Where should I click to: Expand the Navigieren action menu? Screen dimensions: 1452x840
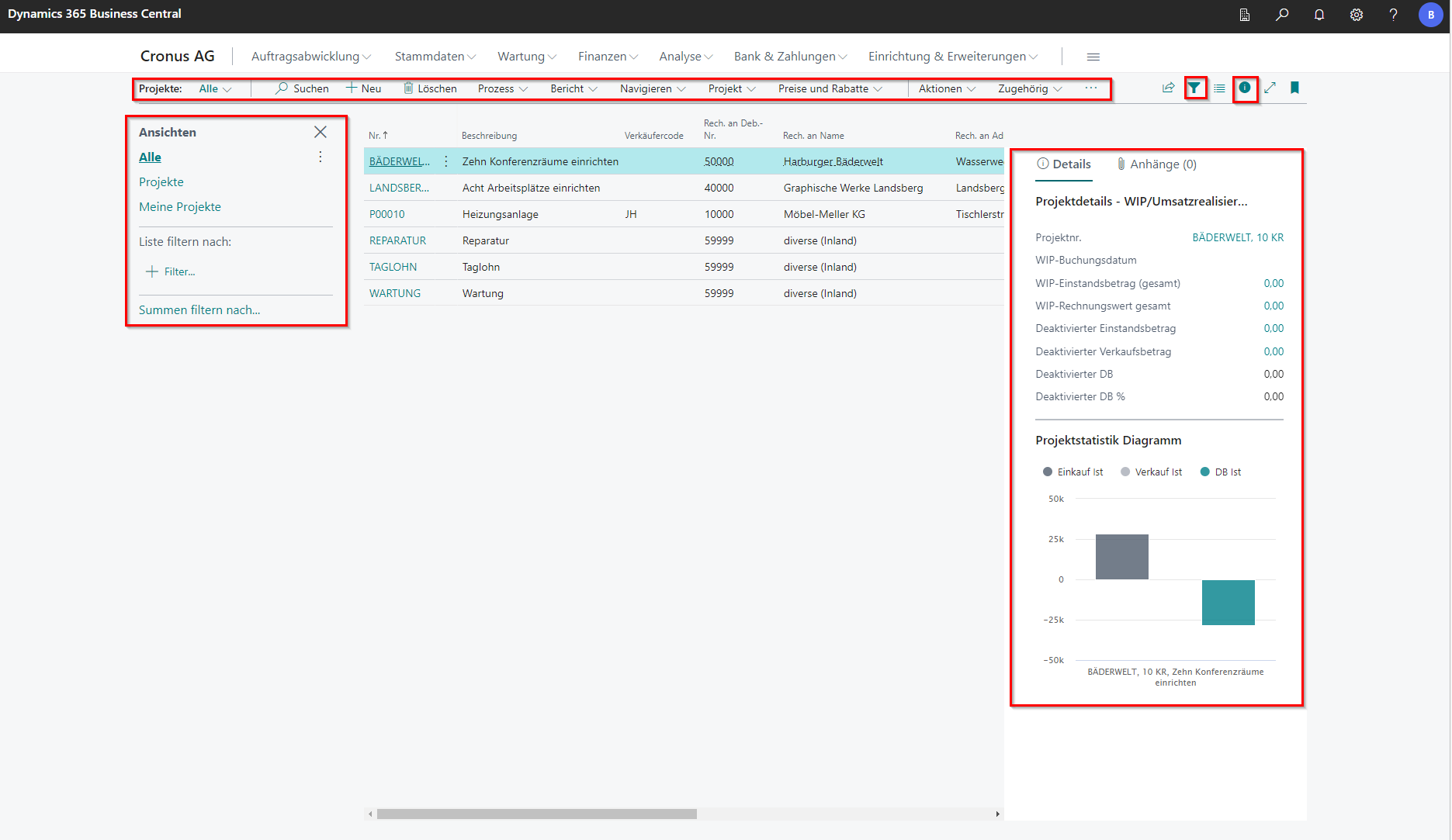[x=652, y=89]
